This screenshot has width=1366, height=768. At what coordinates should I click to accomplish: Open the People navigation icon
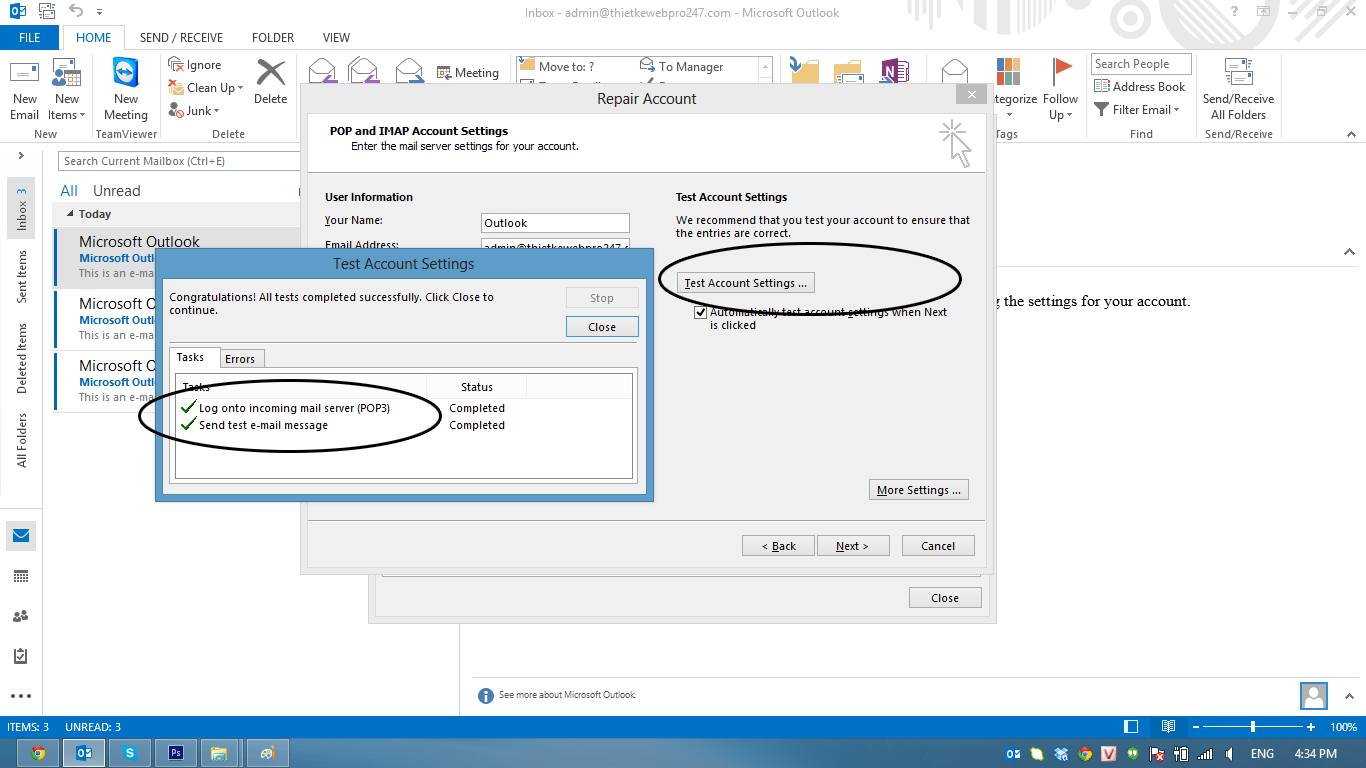[x=21, y=616]
